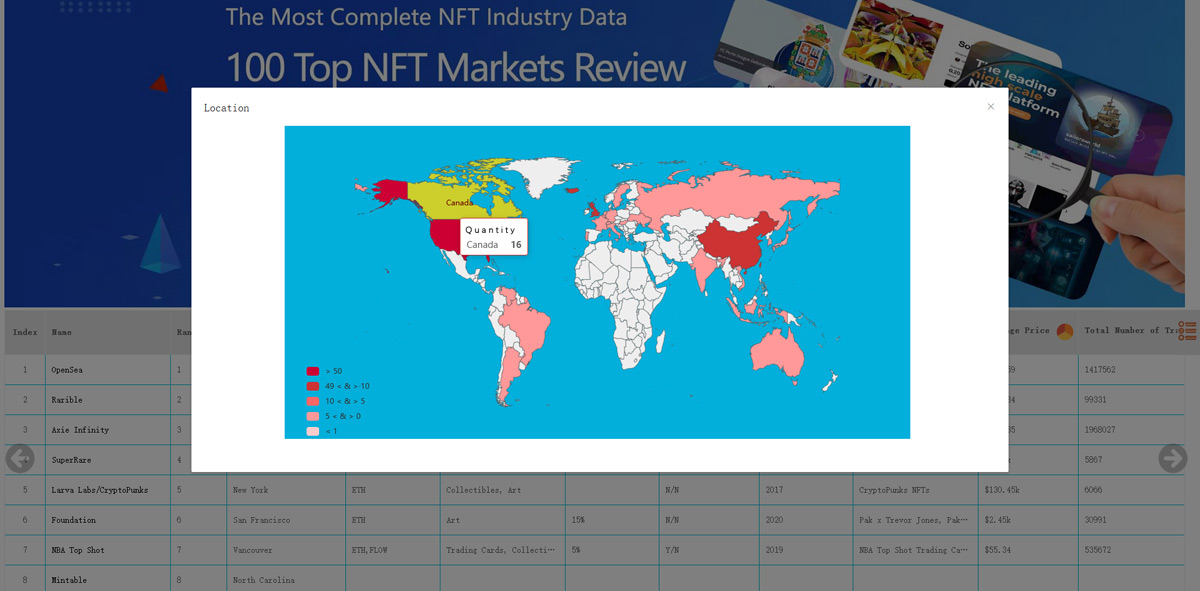This screenshot has height=591, width=1200.
Task: Click the '15%' fee cell
Action: (x=612, y=520)
